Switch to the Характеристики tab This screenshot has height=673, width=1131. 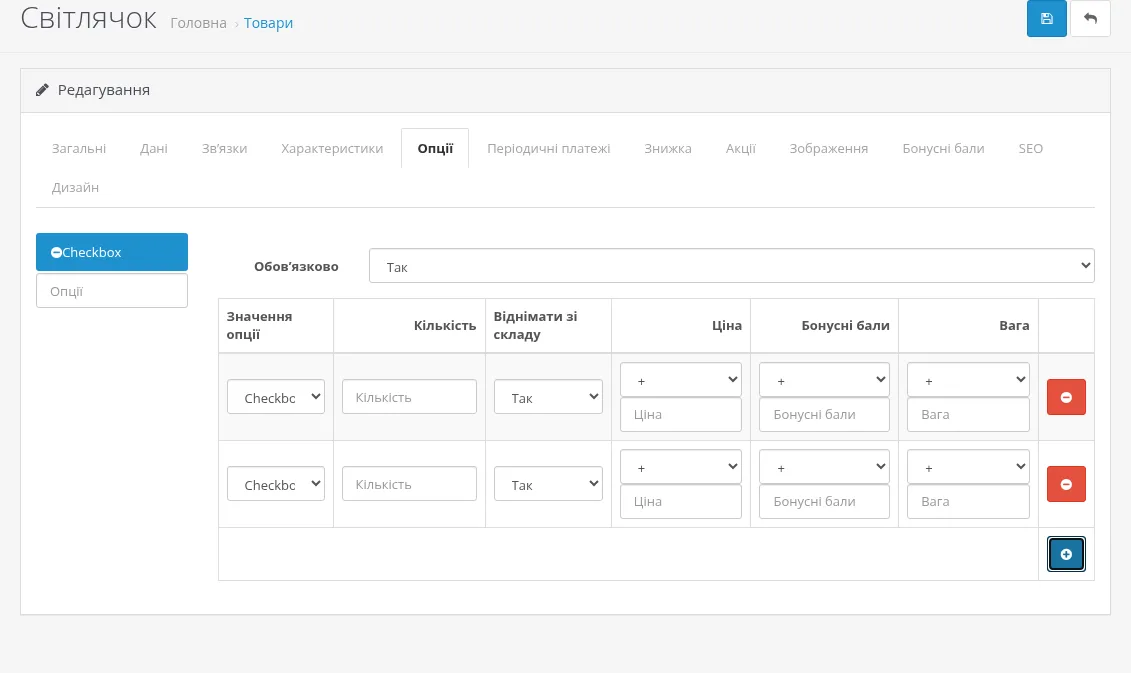coord(332,148)
